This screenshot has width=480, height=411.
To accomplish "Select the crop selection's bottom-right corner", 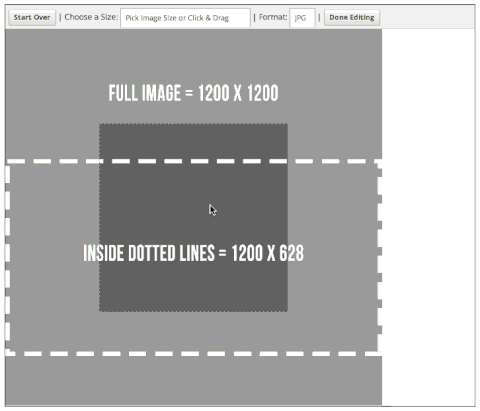I will pyautogui.click(x=288, y=312).
